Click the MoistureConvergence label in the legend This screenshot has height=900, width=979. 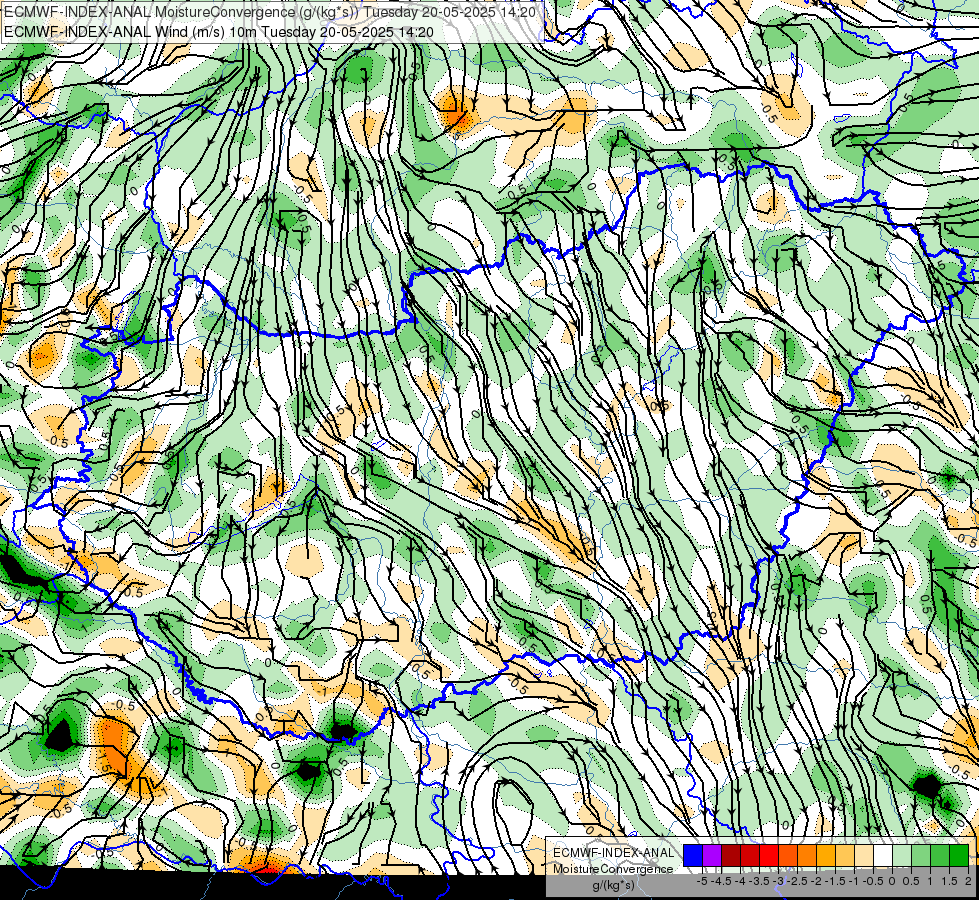pos(613,869)
